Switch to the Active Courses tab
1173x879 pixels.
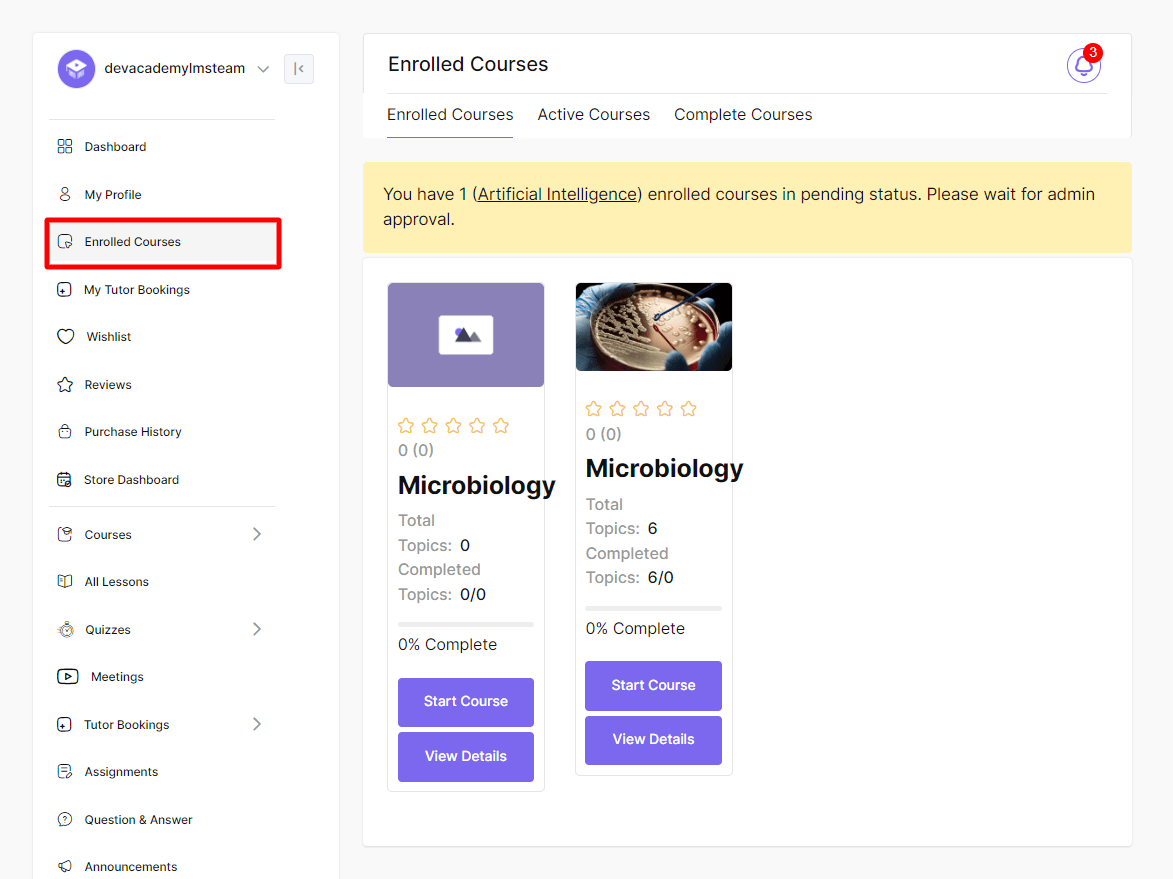[593, 114]
